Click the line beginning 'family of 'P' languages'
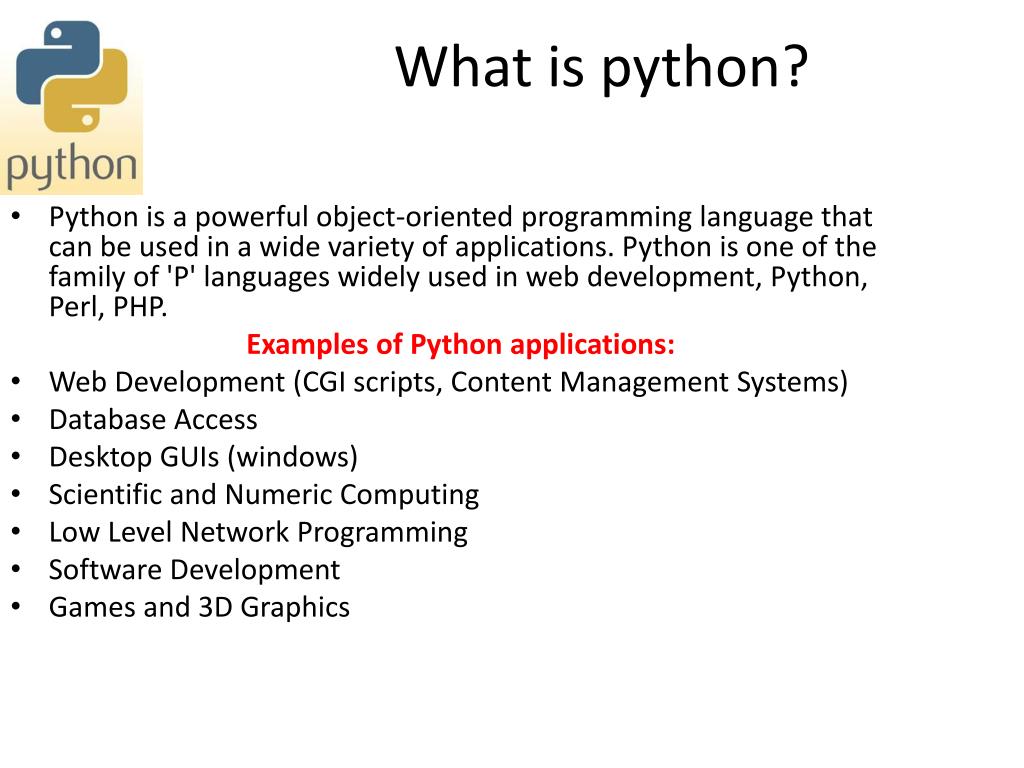 pyautogui.click(x=458, y=277)
